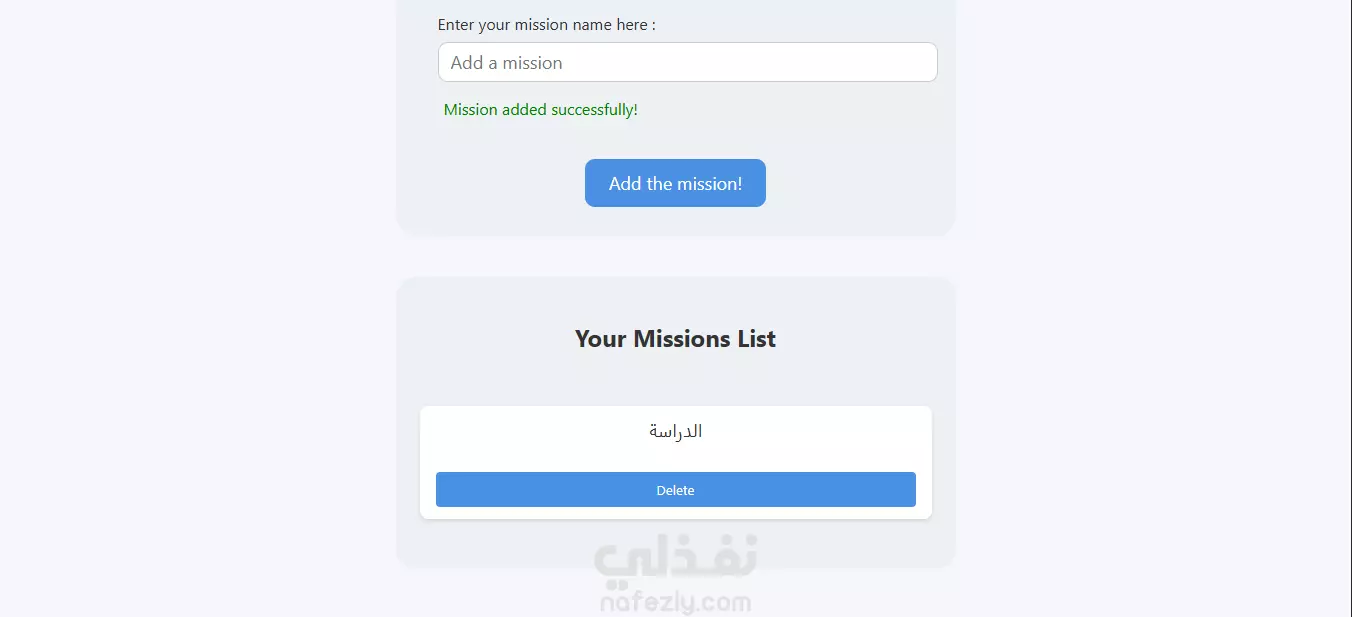Click the colon ending the mission name label
The height and width of the screenshot is (617, 1352).
click(654, 26)
